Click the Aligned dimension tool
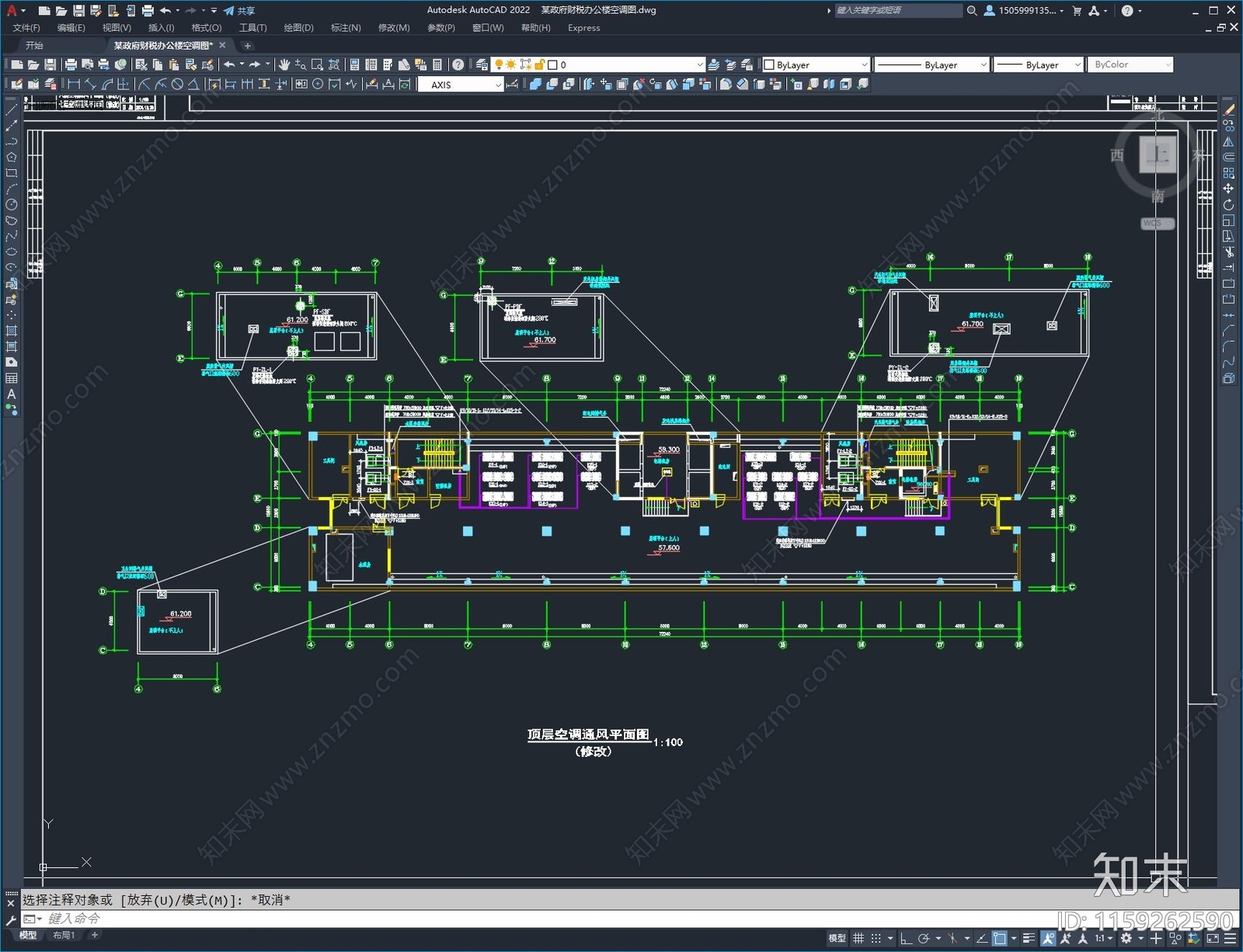This screenshot has width=1243, height=952. (91, 85)
